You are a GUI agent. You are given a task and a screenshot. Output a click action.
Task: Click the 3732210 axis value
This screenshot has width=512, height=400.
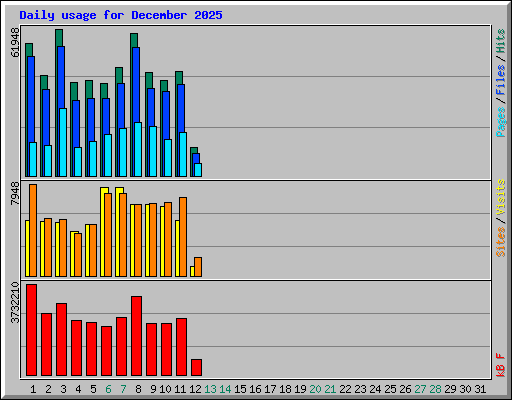click(x=15, y=303)
